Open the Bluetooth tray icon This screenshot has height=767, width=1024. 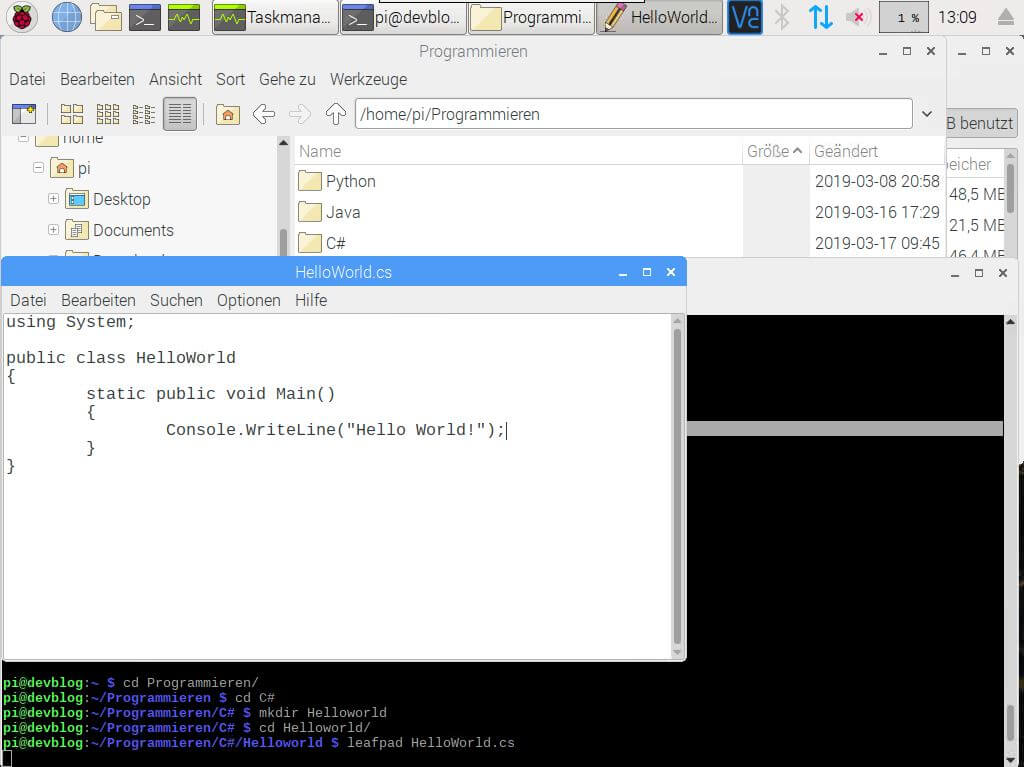tap(783, 17)
